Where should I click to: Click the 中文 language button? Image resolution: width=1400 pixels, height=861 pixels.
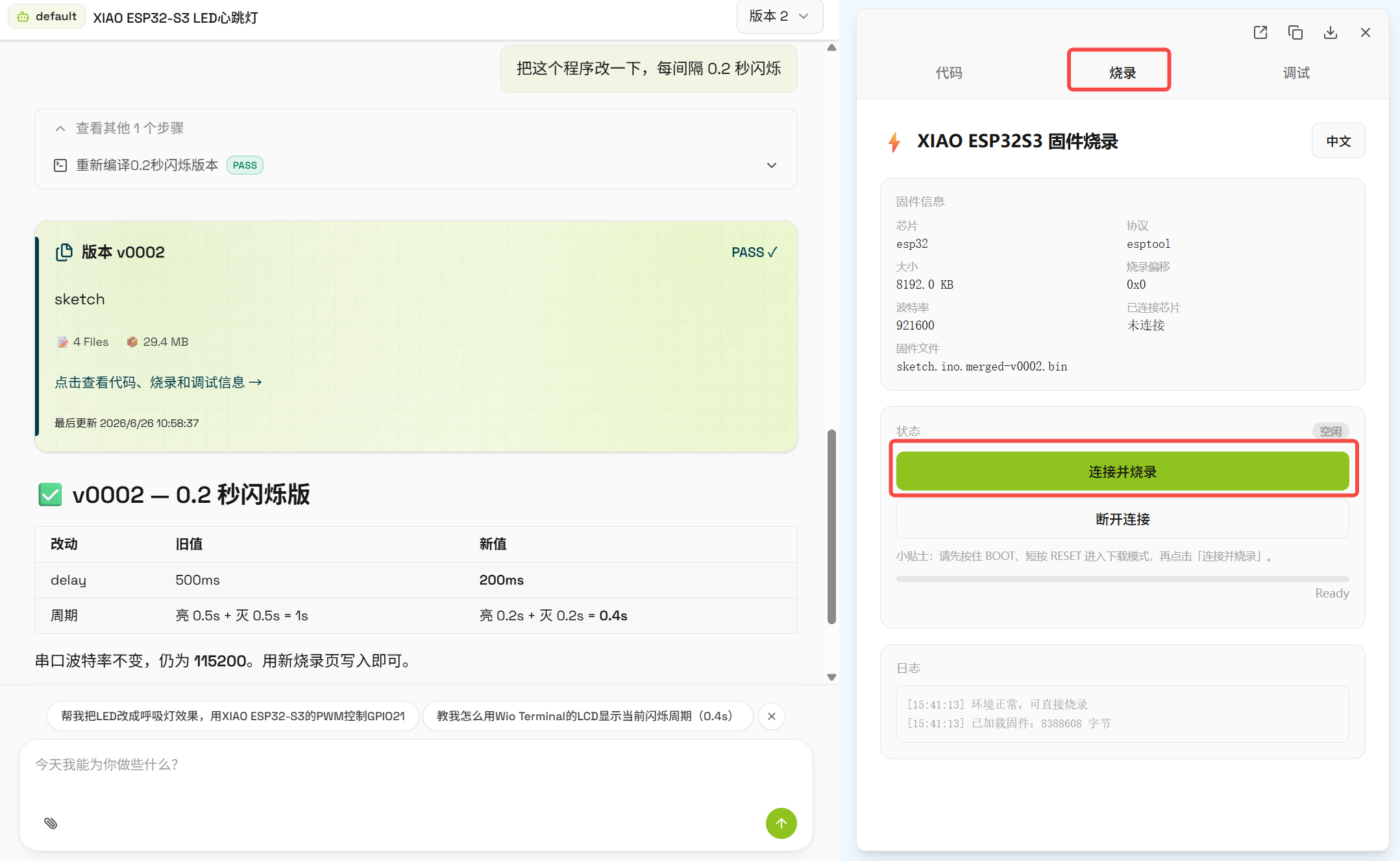point(1338,141)
